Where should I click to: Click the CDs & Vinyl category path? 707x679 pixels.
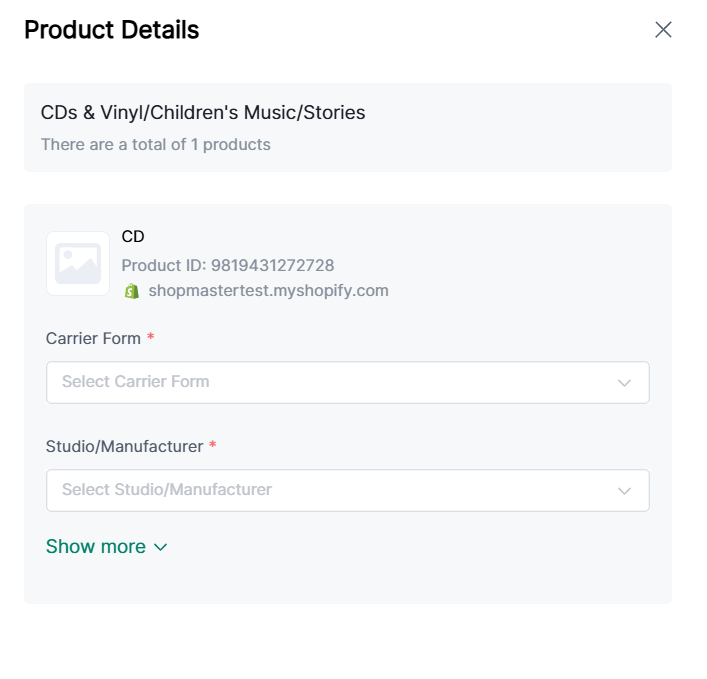pyautogui.click(x=203, y=113)
